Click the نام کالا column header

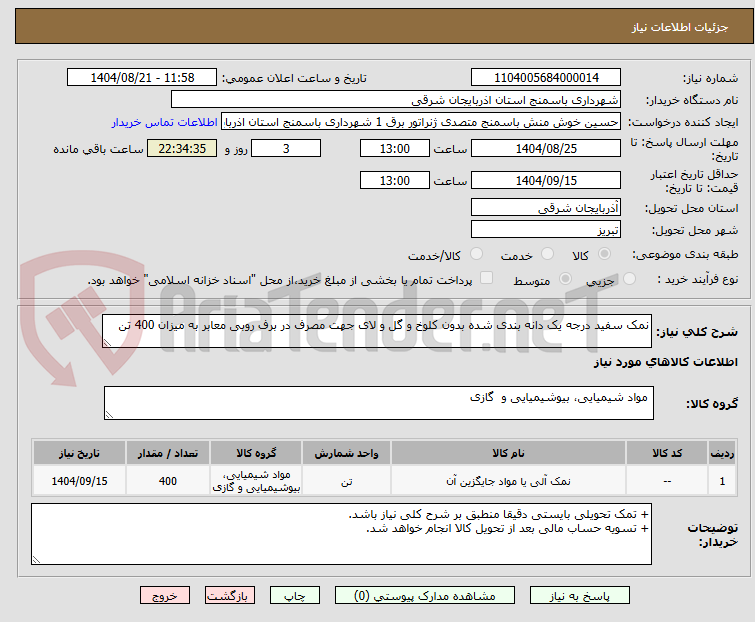point(508,453)
